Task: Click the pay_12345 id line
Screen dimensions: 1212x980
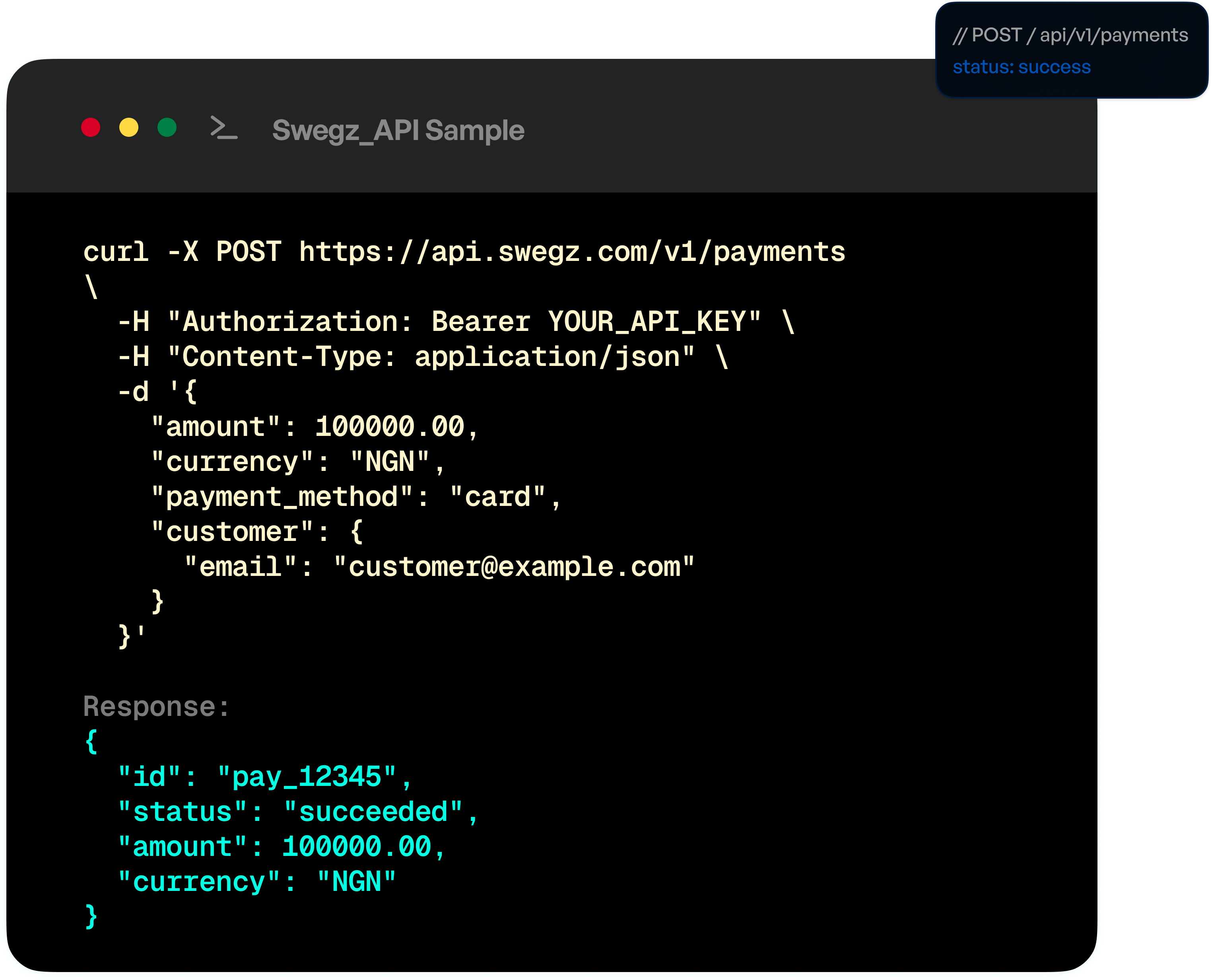Action: [x=265, y=777]
